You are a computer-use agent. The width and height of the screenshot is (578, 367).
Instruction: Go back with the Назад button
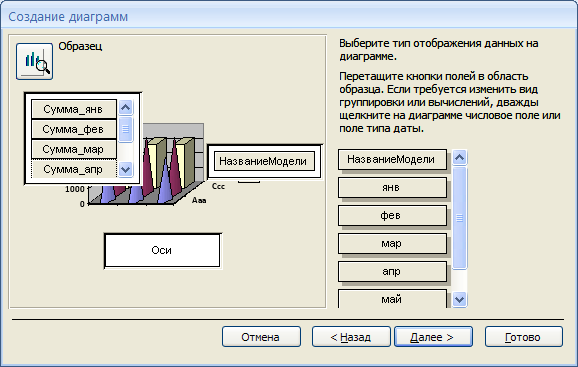tap(351, 337)
